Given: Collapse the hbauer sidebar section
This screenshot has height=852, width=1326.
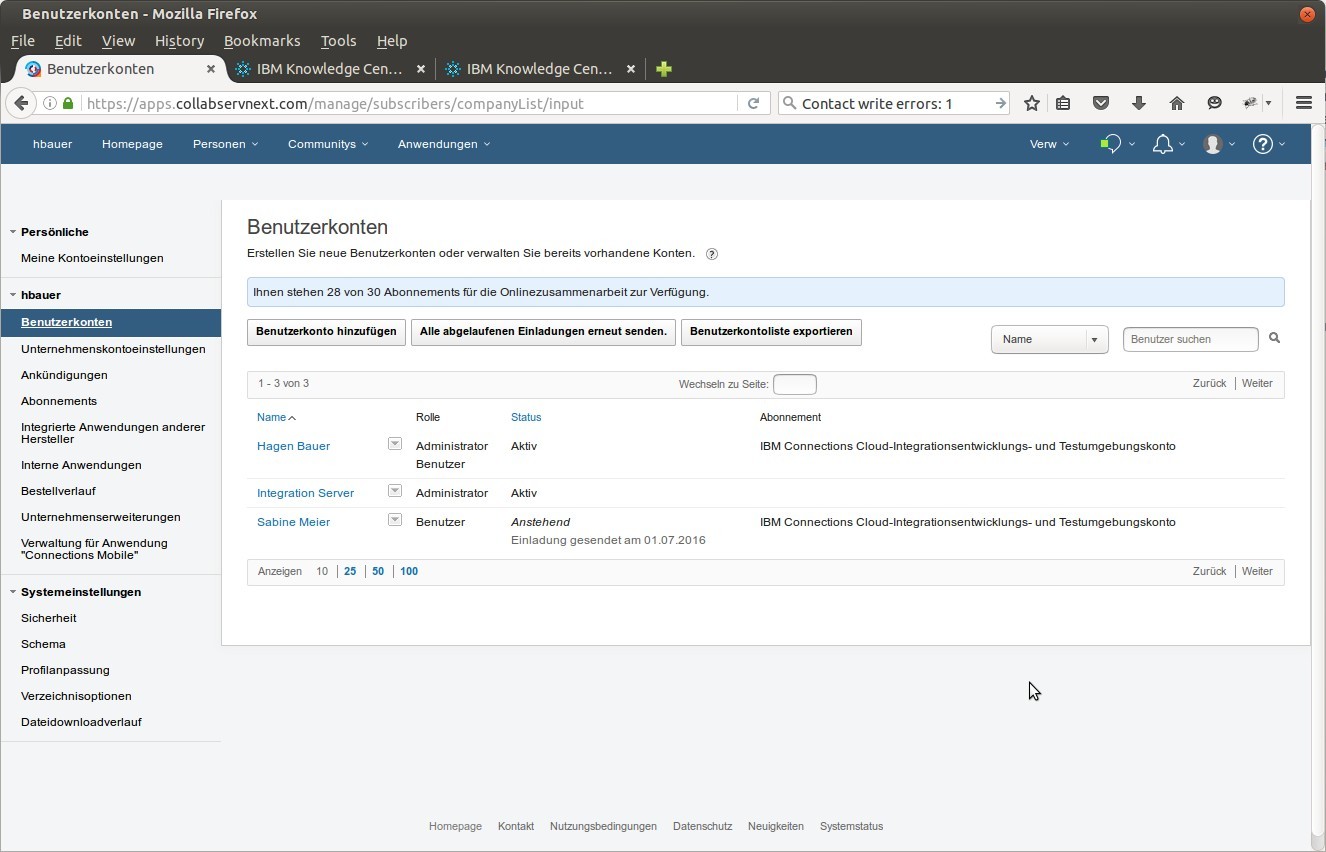Looking at the screenshot, I should 13,295.
